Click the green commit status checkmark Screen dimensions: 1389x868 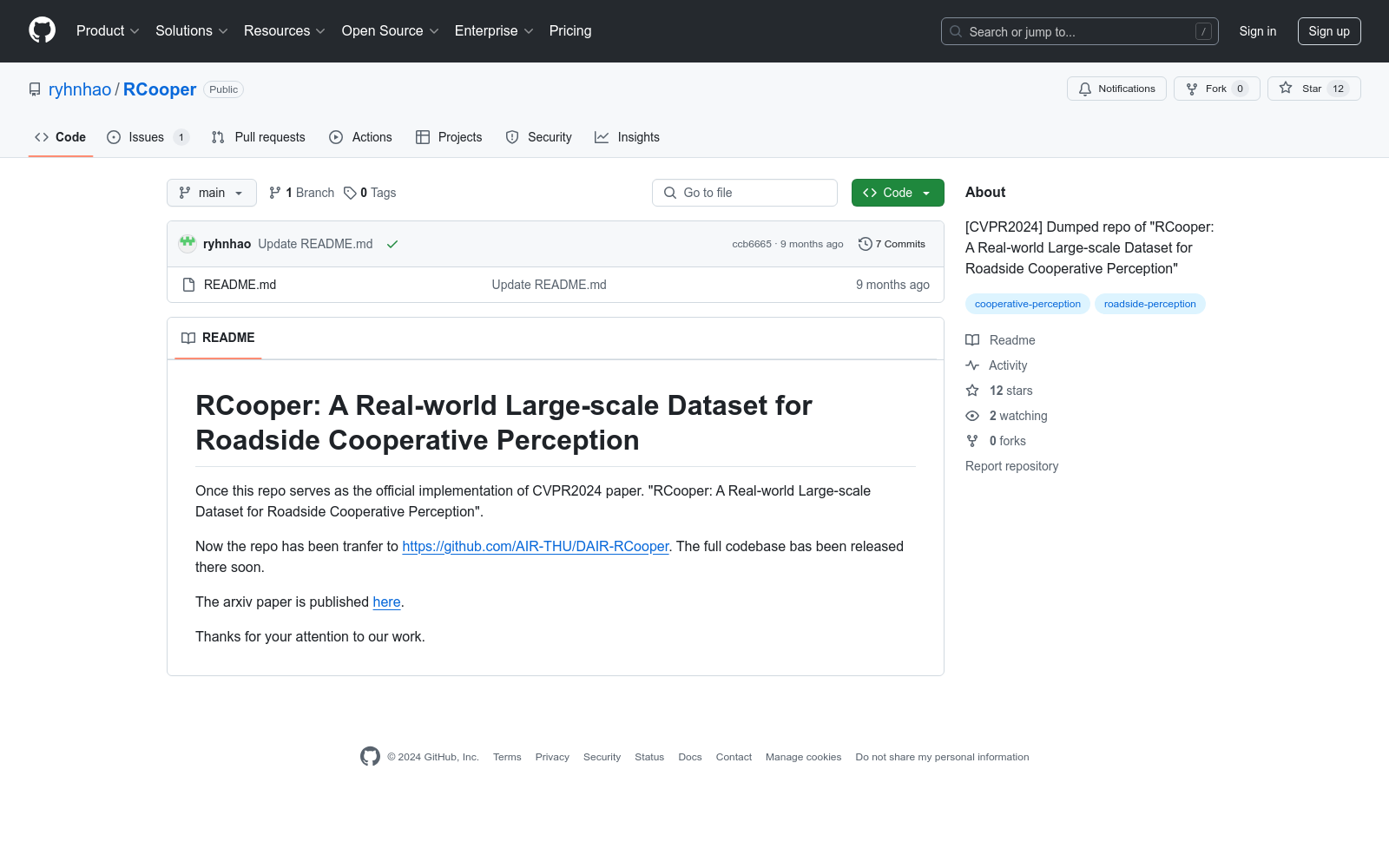point(392,244)
